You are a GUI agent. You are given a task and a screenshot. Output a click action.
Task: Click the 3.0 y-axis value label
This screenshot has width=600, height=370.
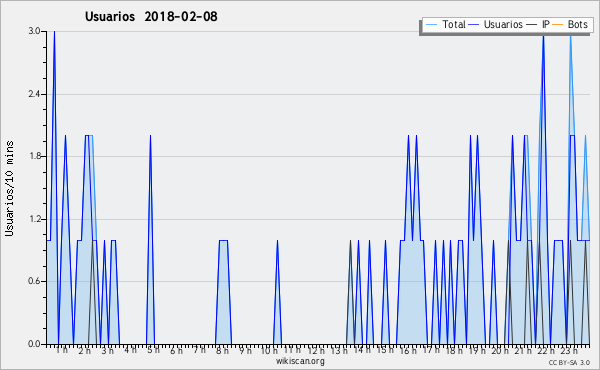click(x=34, y=31)
